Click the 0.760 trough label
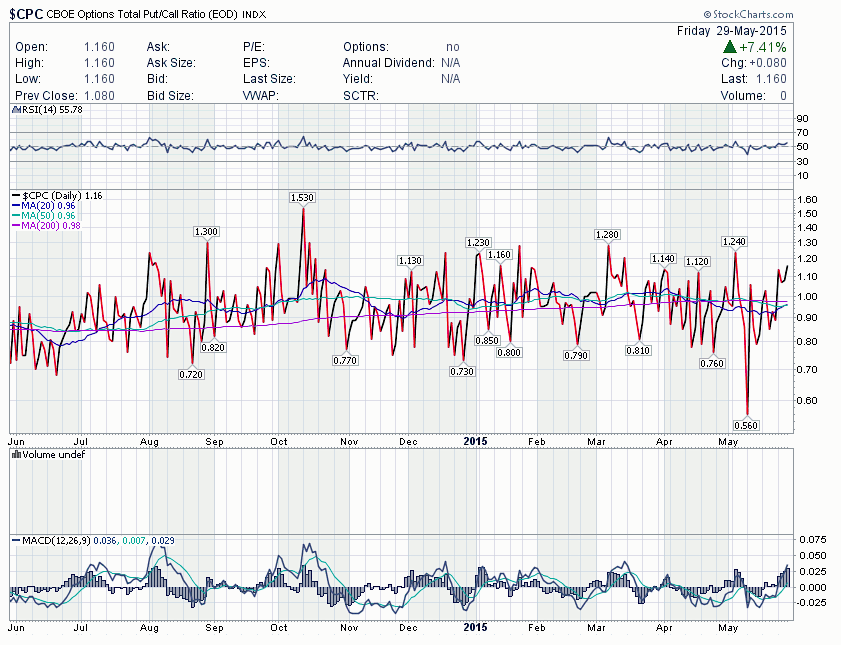841x645 pixels. [x=712, y=364]
